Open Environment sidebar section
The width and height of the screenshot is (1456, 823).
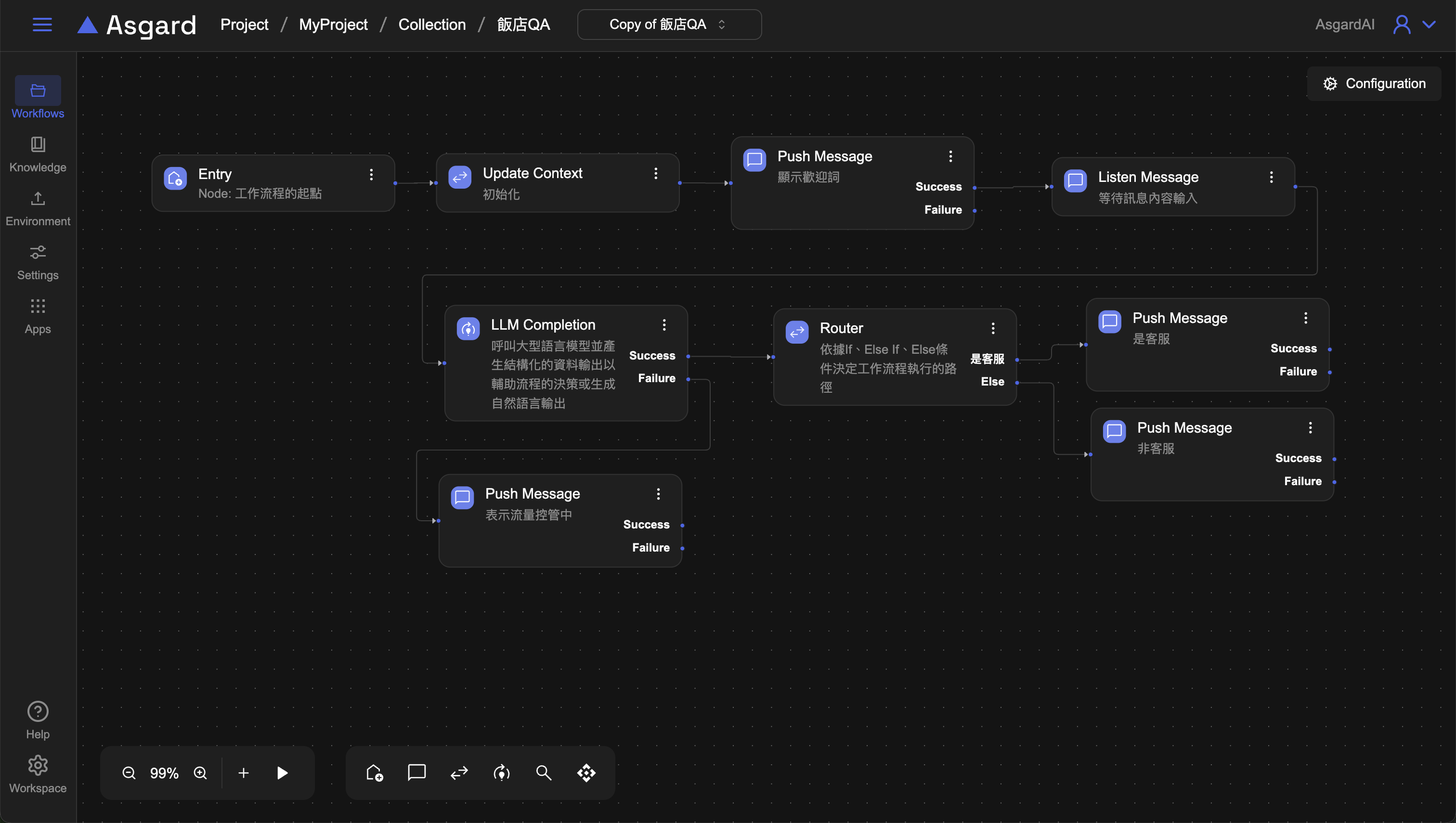[x=38, y=208]
